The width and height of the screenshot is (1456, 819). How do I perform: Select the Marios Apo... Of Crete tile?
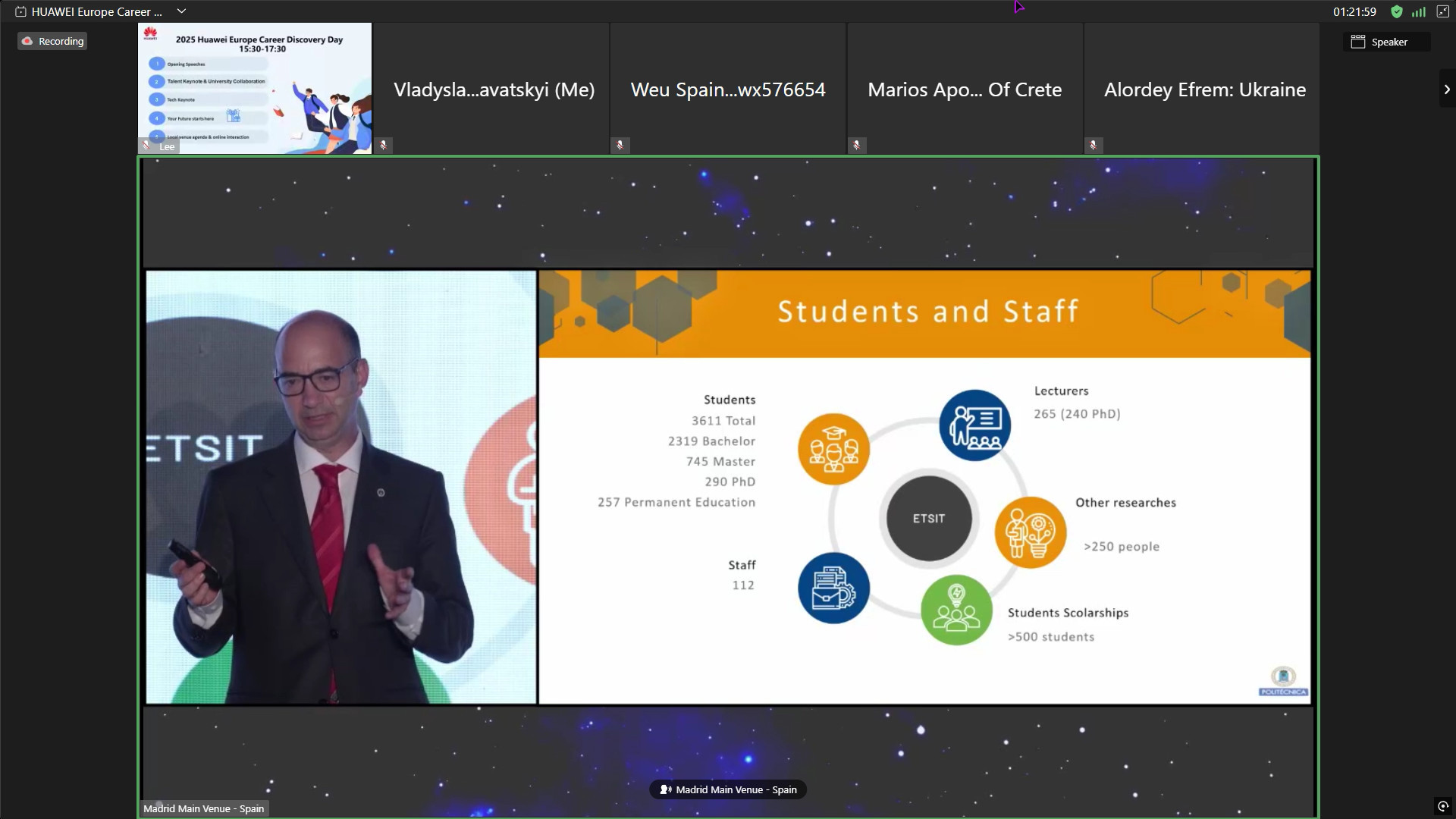pyautogui.click(x=965, y=89)
